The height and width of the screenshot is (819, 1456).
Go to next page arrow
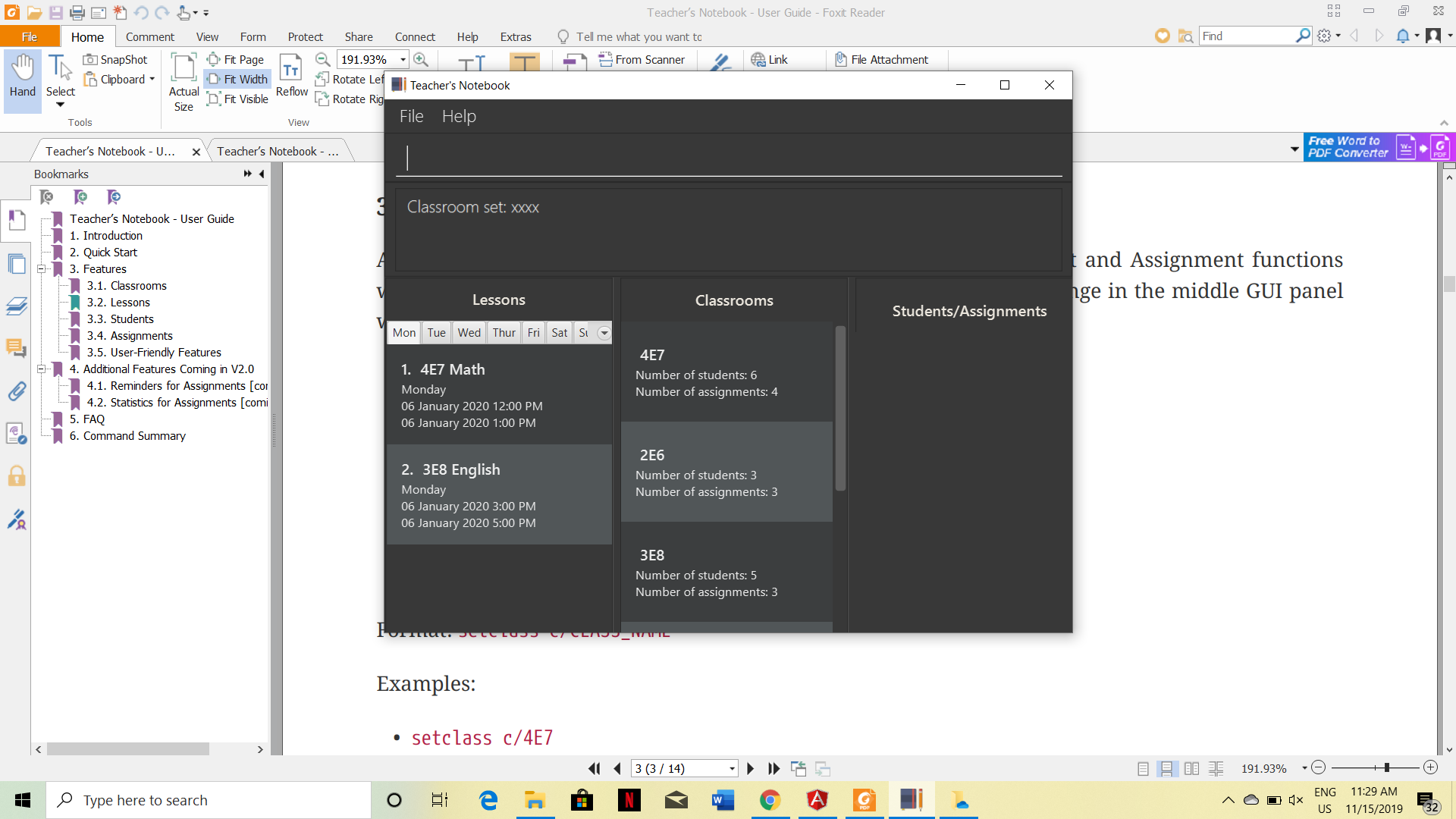pyautogui.click(x=750, y=768)
